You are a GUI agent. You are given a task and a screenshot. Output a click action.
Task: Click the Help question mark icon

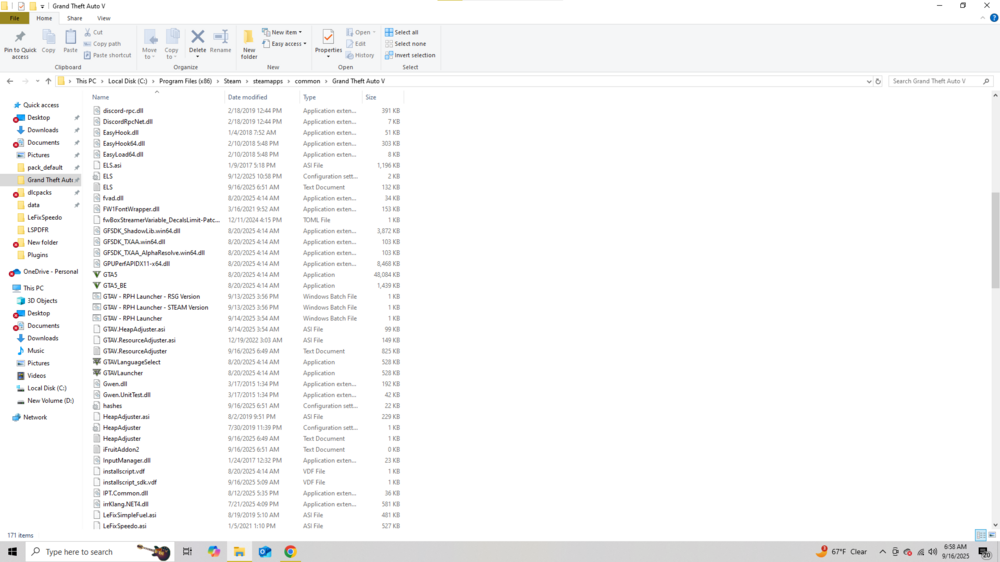pyautogui.click(x=994, y=18)
